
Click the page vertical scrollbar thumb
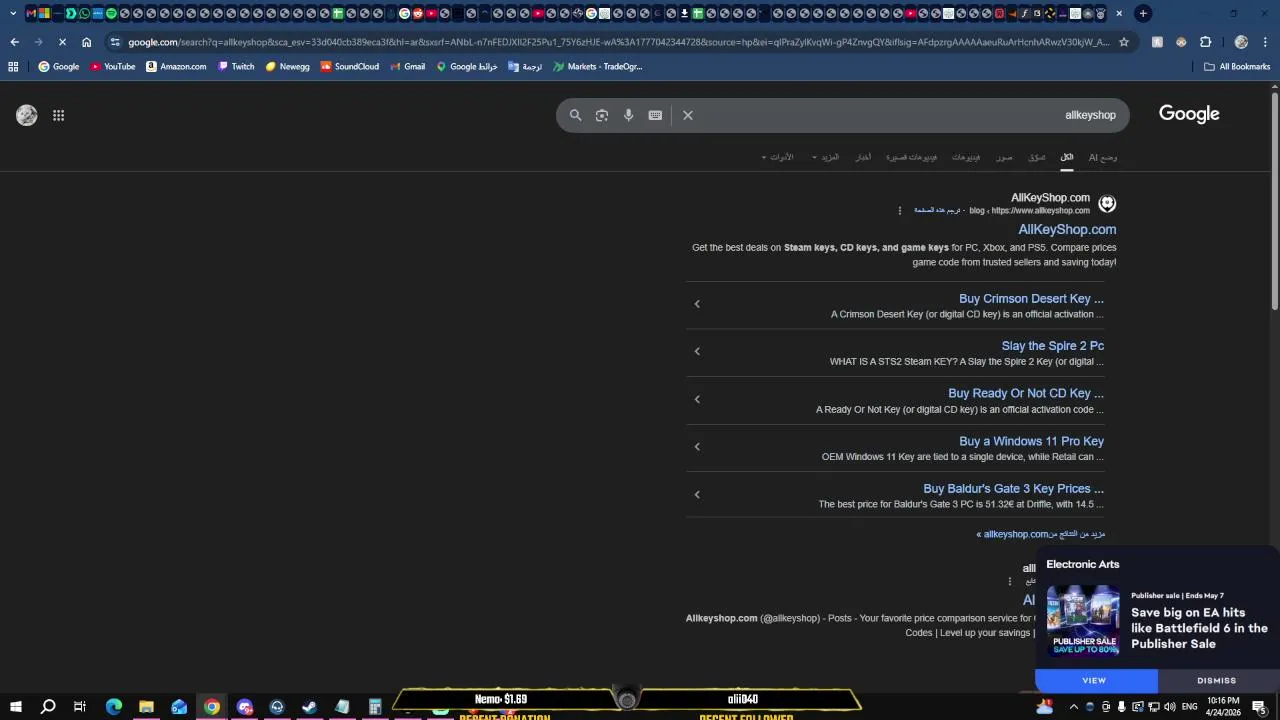coord(1275,200)
